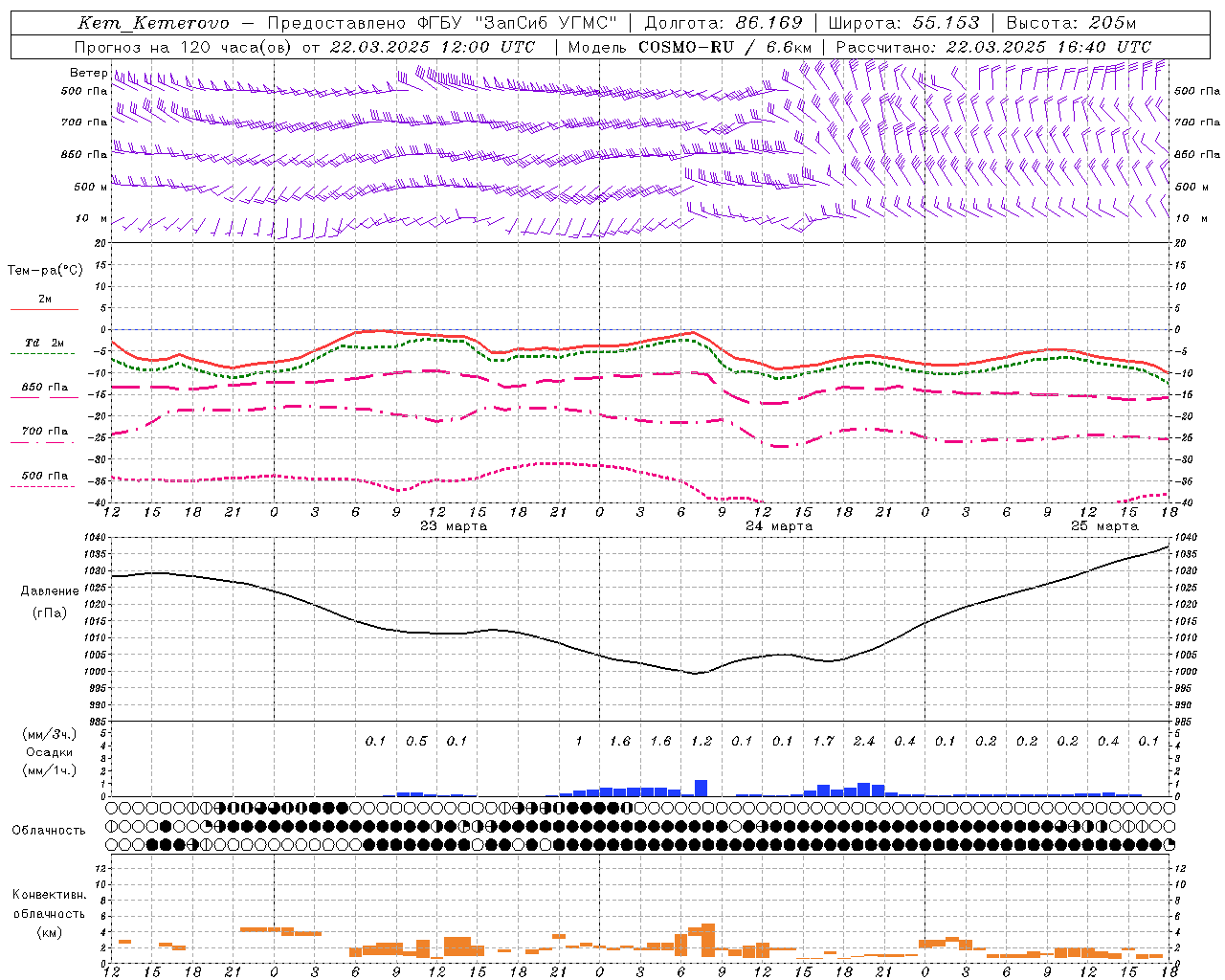Click the left '10 м' wind level label
This screenshot has width=1225, height=980.
click(92, 218)
